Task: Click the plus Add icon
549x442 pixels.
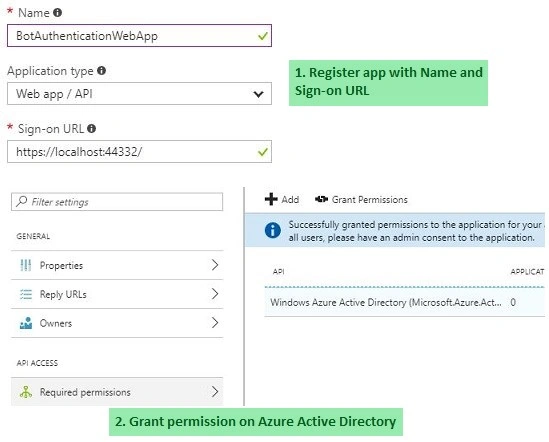Action: [271, 199]
